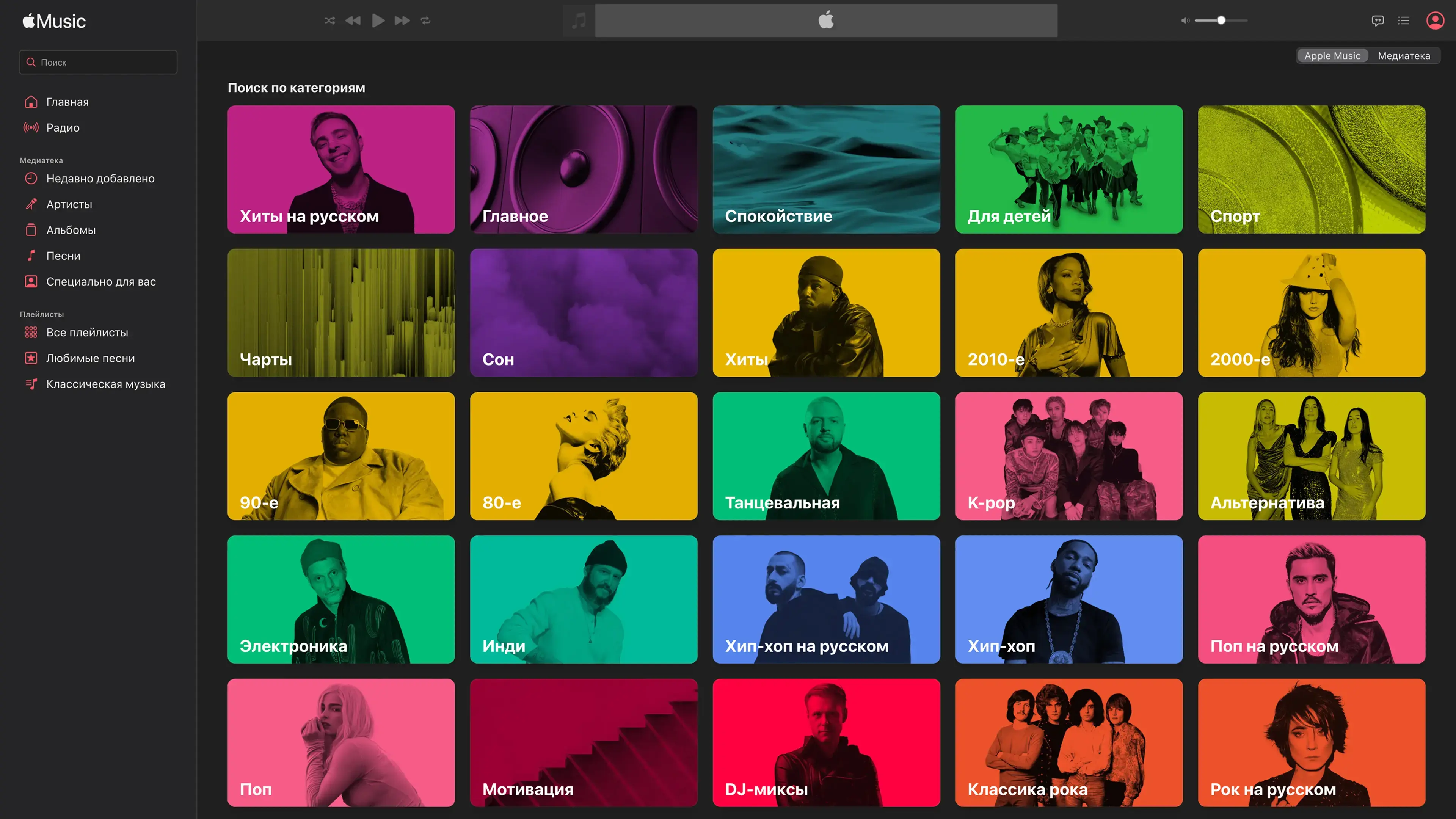This screenshot has height=819, width=1456.
Task: Open the lyrics panel icon
Action: point(1378,20)
